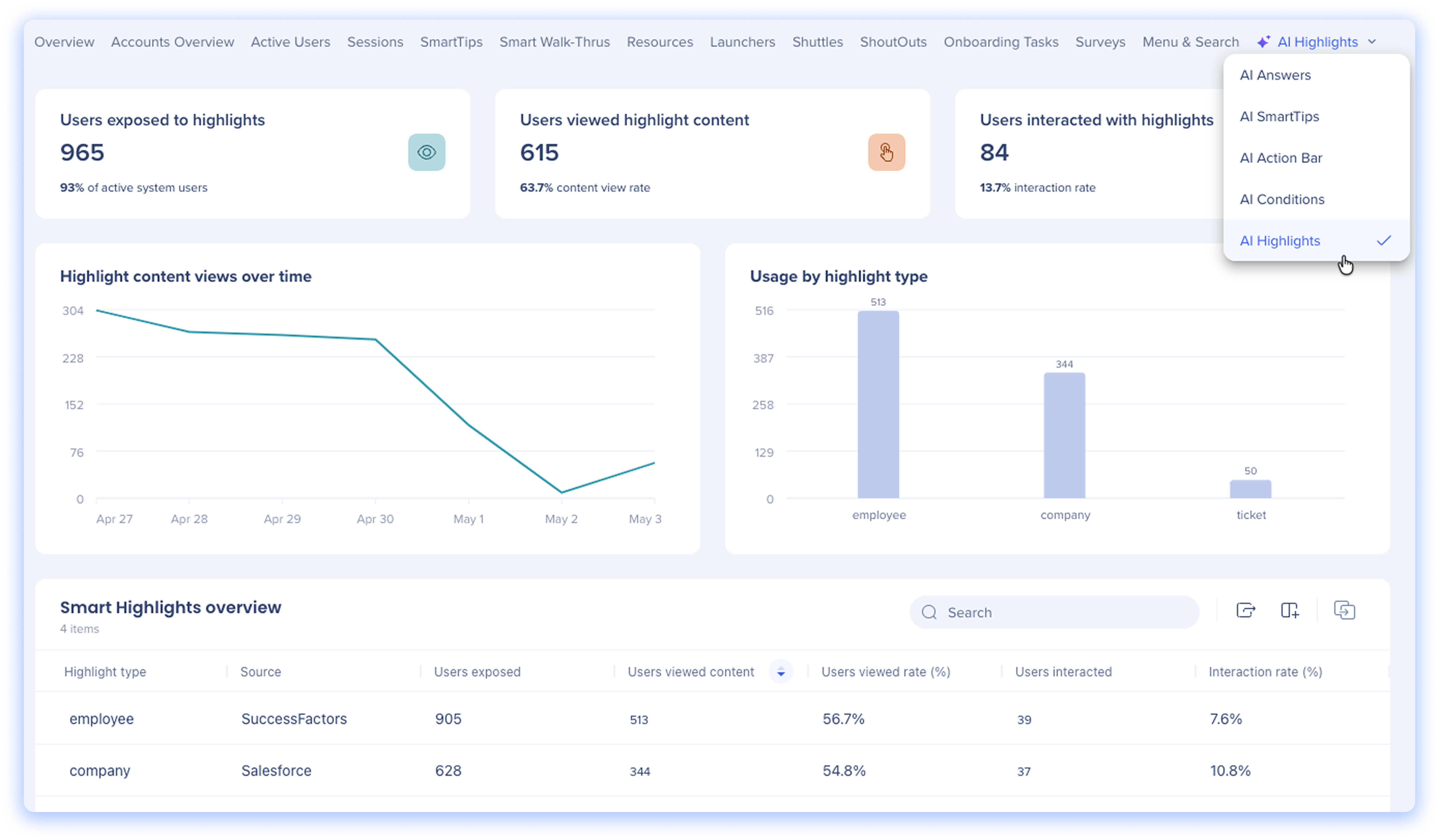Click the hand tap icon on viewed content card
1439x840 pixels.
coord(886,153)
